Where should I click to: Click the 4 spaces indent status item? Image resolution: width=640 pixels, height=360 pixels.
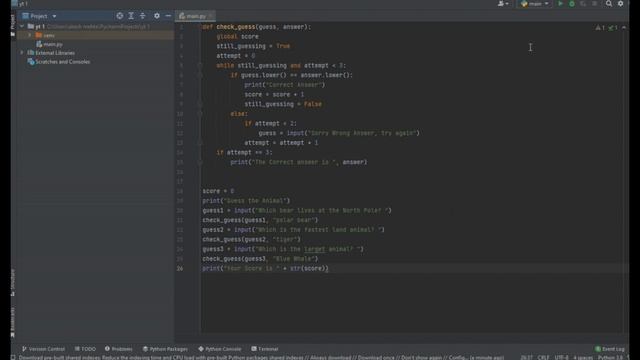pyautogui.click(x=583, y=358)
